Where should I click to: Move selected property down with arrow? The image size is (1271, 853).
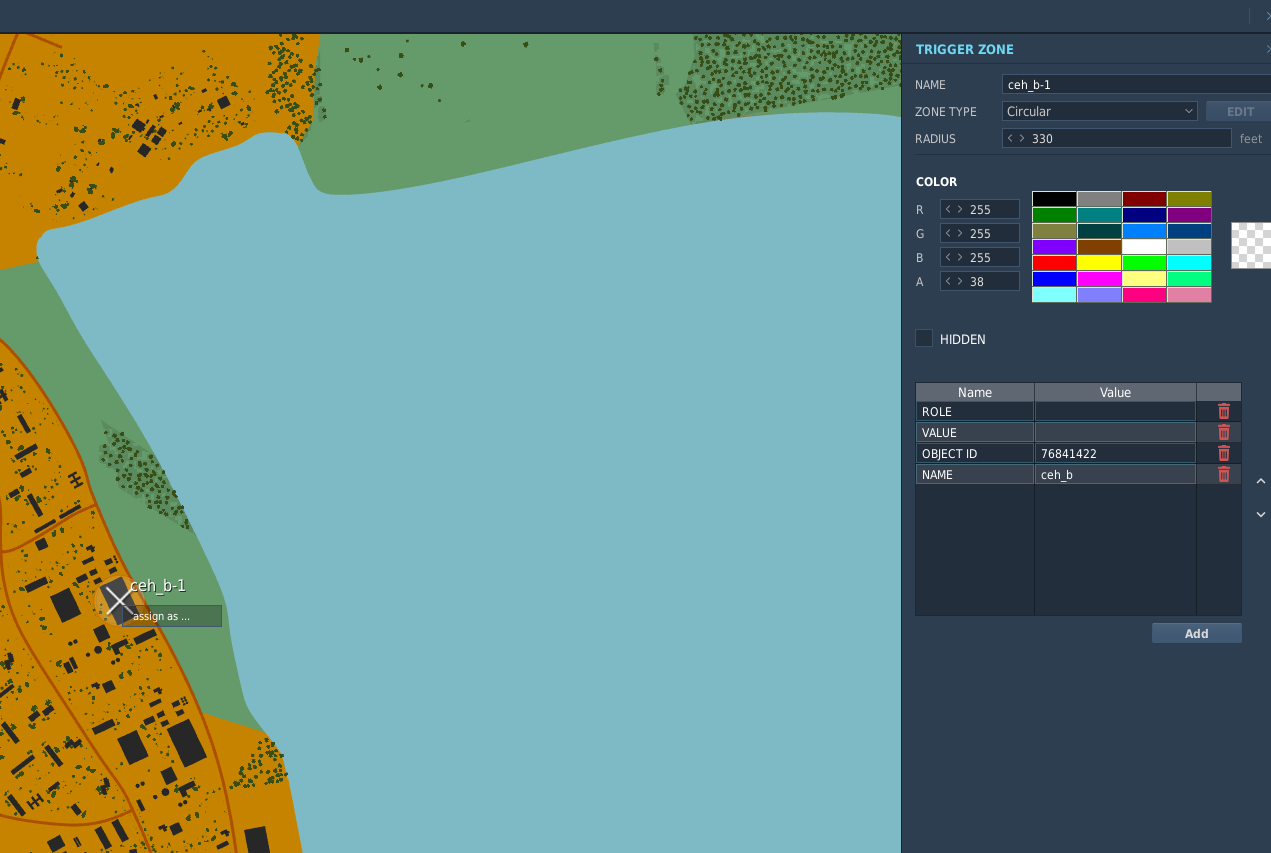coord(1260,514)
